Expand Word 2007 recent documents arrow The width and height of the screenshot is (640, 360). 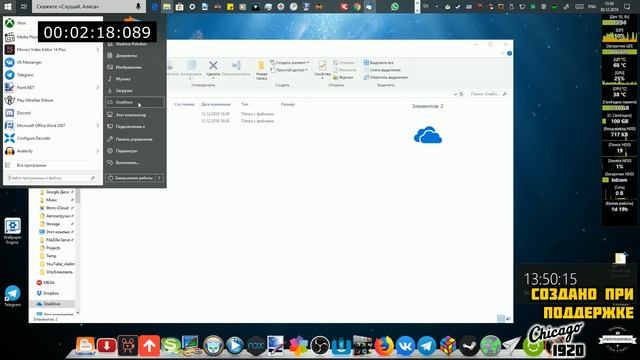(x=98, y=125)
